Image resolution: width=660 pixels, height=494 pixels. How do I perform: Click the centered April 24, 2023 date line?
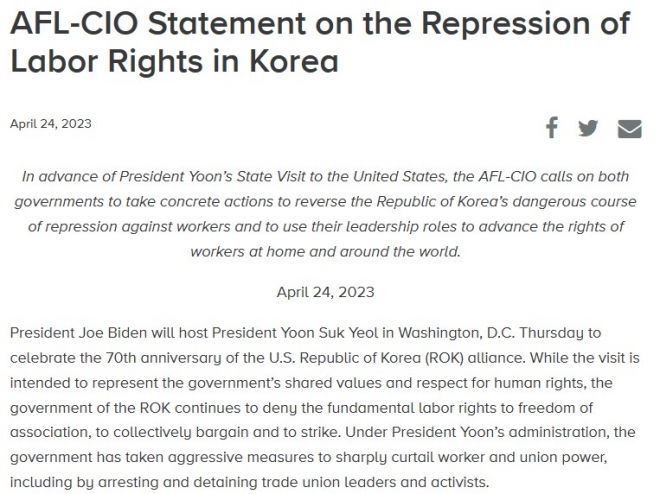pos(325,292)
